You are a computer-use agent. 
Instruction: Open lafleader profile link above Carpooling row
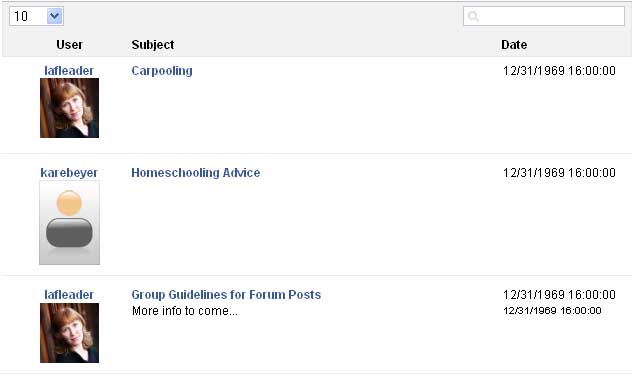(x=69, y=70)
